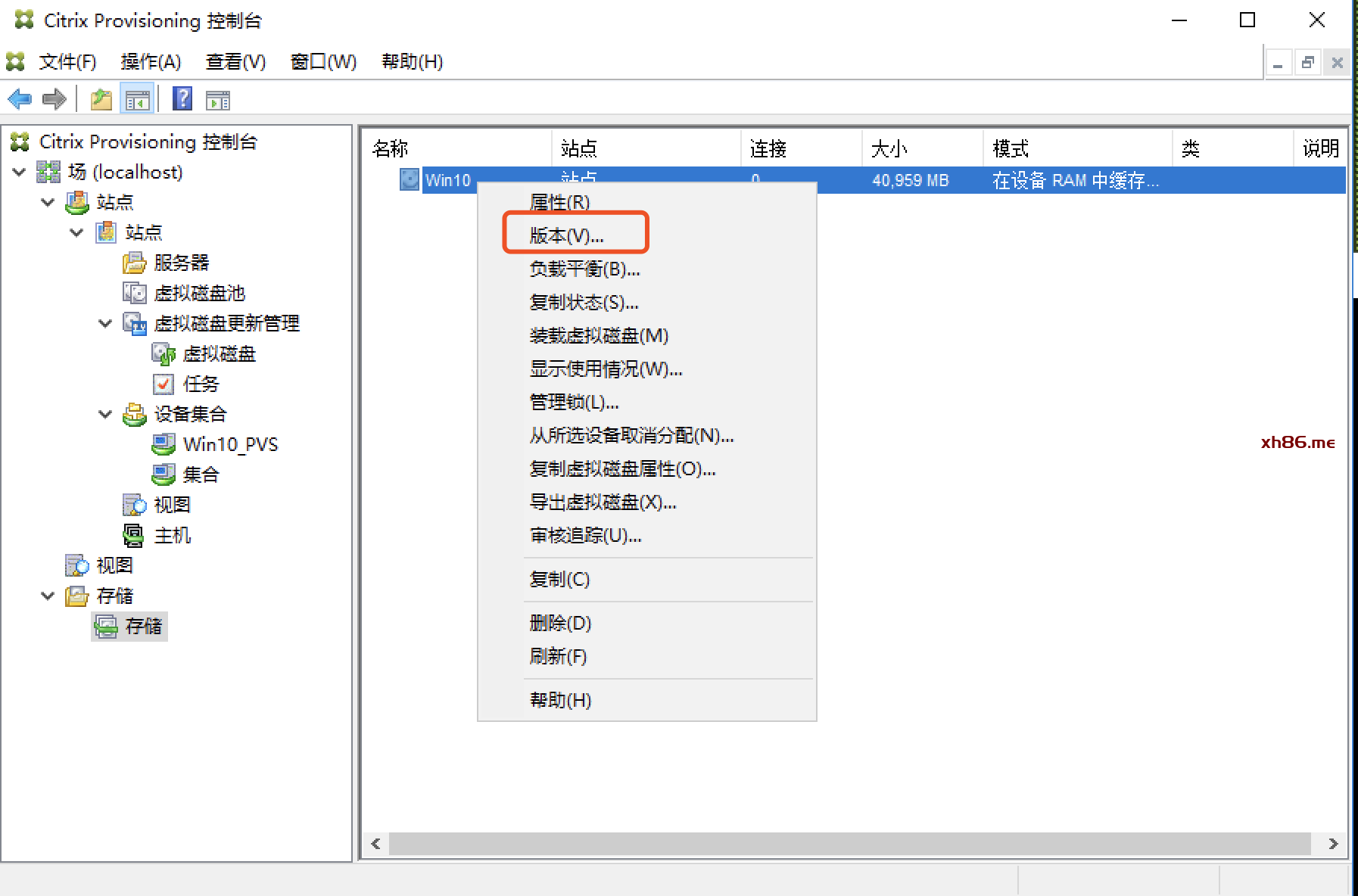Click the 虚拟磁盘池 icon in tree
This screenshot has width=1358, height=896.
pyautogui.click(x=134, y=293)
